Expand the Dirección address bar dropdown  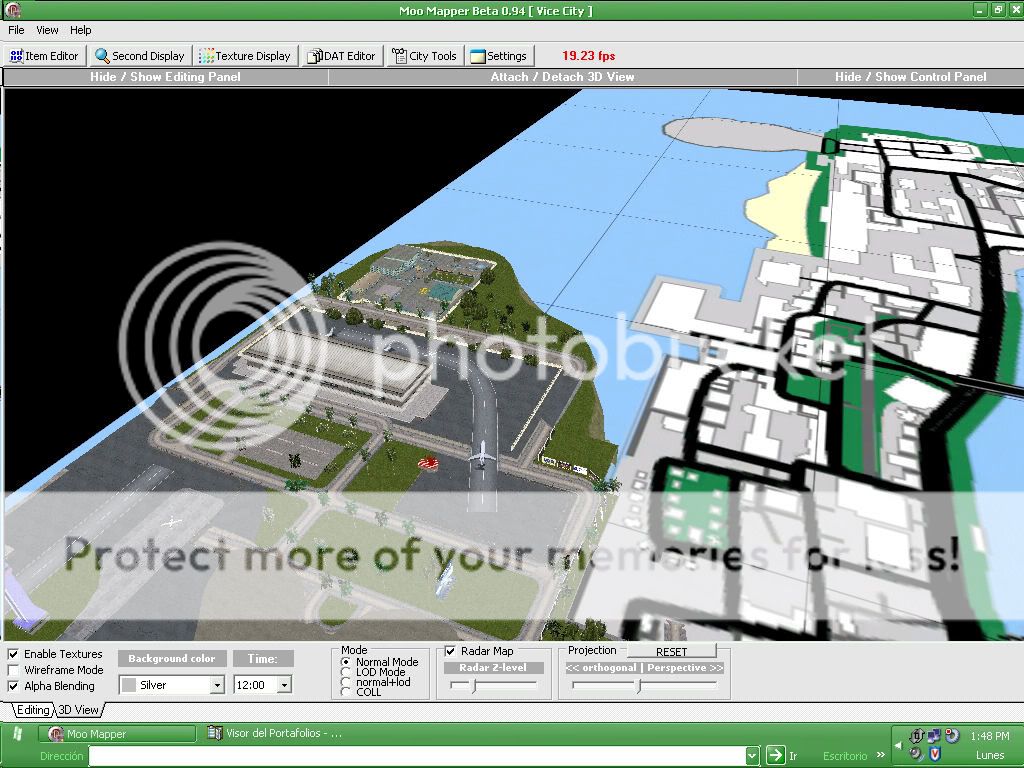[x=752, y=756]
